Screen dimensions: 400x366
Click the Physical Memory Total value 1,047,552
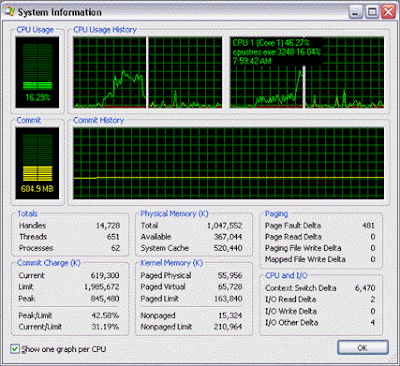point(225,226)
